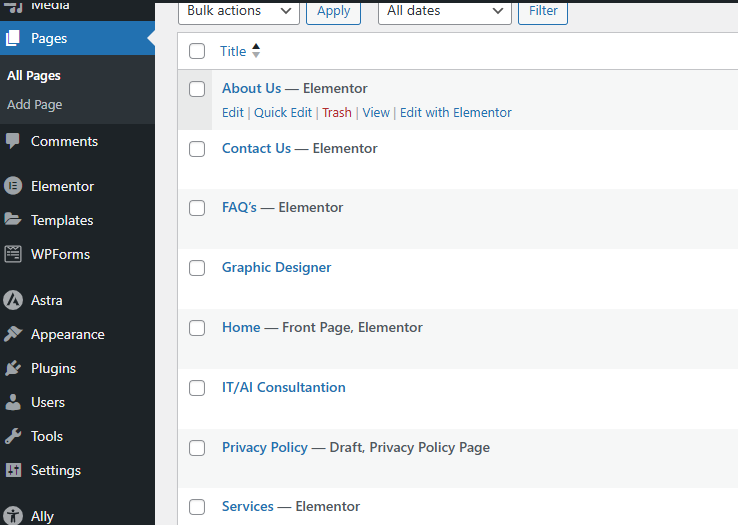Click the WPForms icon in sidebar
The width and height of the screenshot is (738, 525).
13,254
